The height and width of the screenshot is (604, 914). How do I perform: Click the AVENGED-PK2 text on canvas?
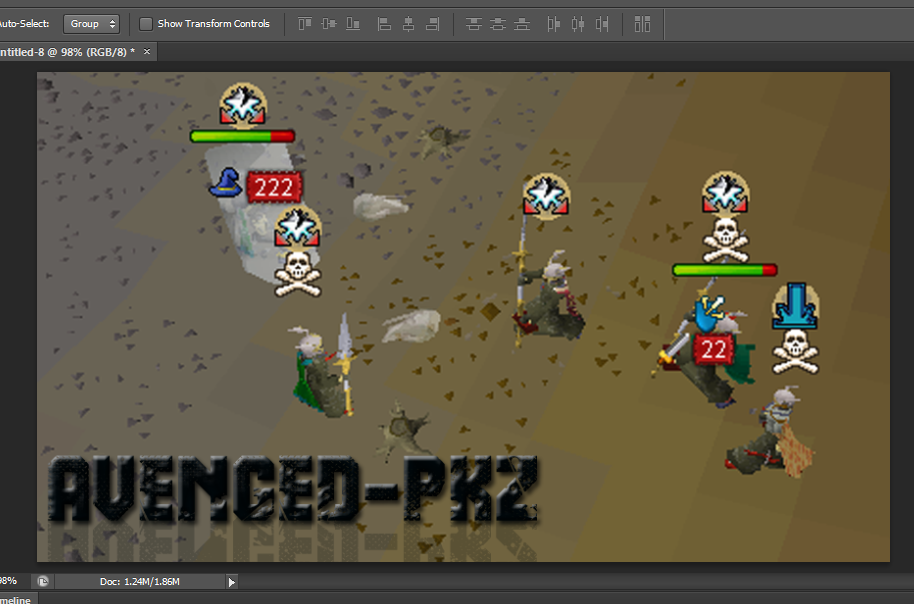click(x=293, y=489)
